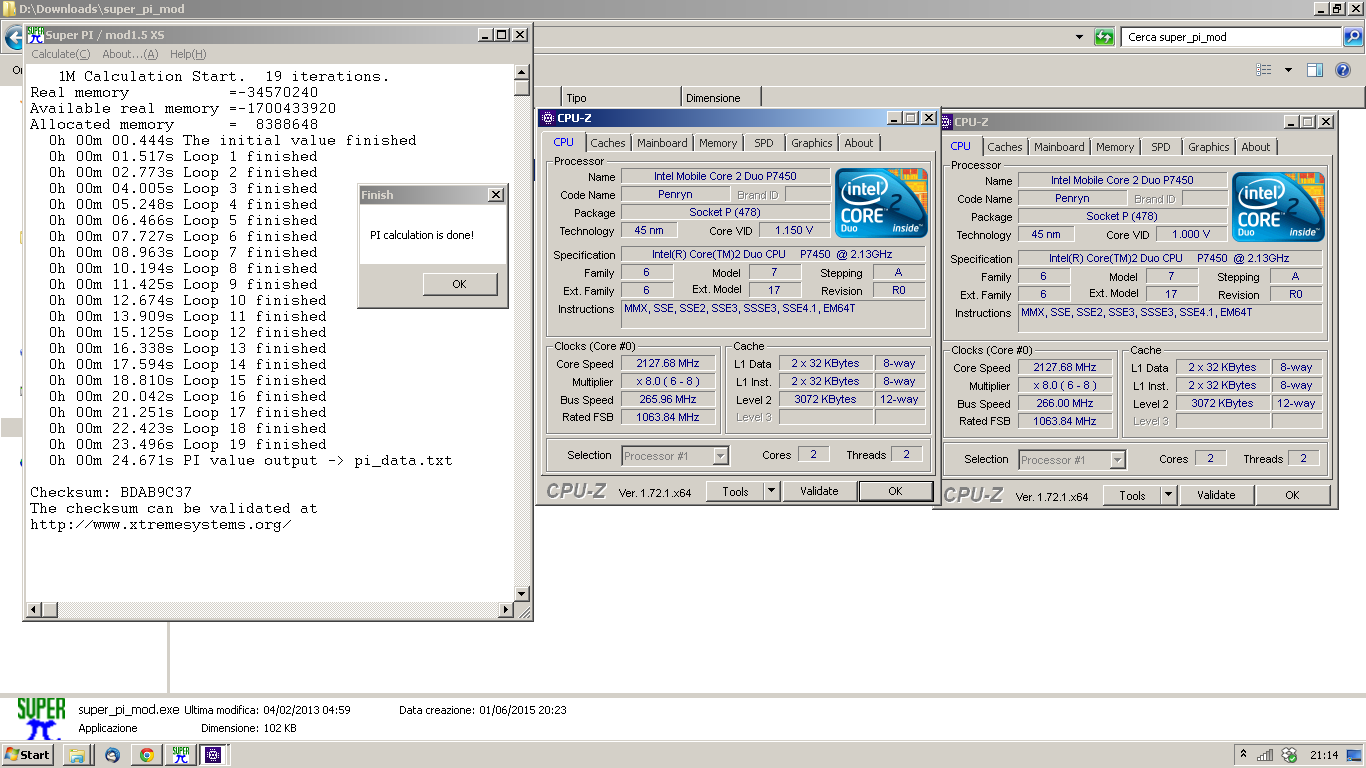This screenshot has height=768, width=1366.
Task: Close the Finish dialog with X
Action: (x=495, y=195)
